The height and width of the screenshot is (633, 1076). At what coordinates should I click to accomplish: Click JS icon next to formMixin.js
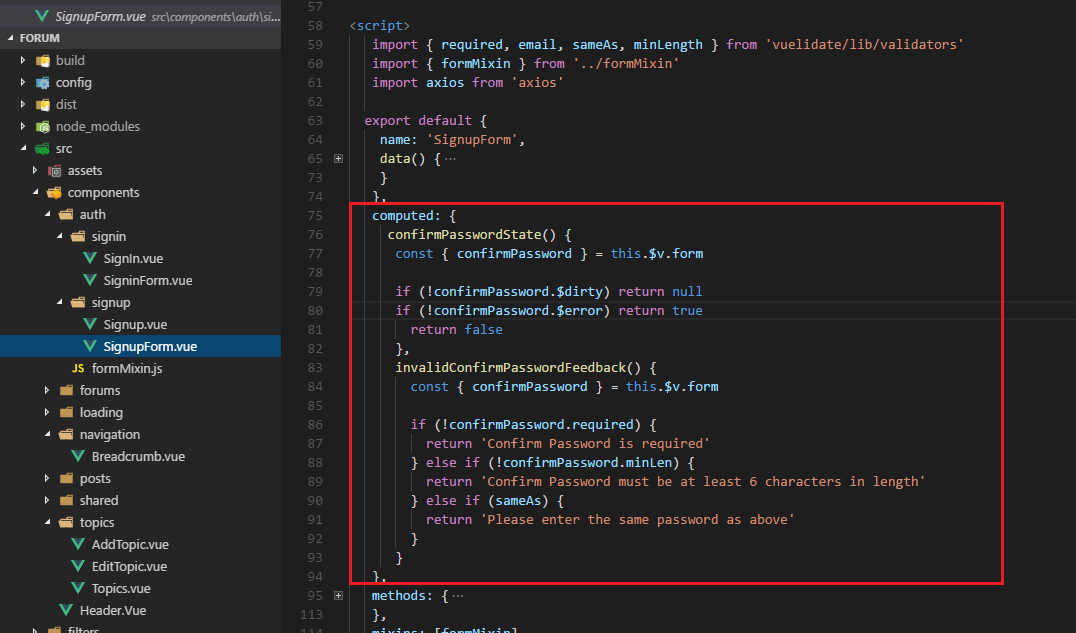tap(78, 369)
